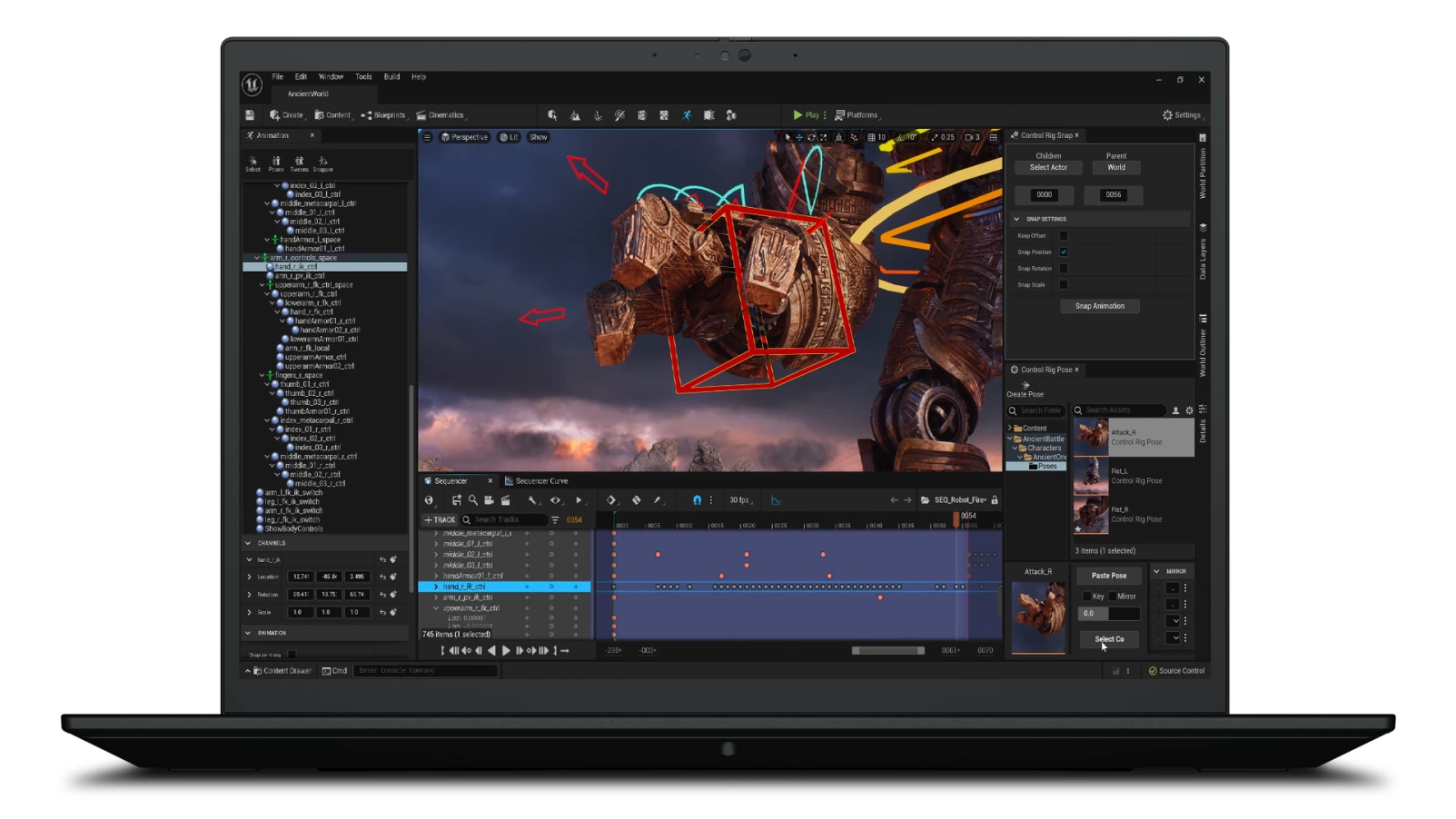This screenshot has height=819, width=1456.
Task: Open the Sequencer curve editor graph icon
Action: (x=776, y=500)
